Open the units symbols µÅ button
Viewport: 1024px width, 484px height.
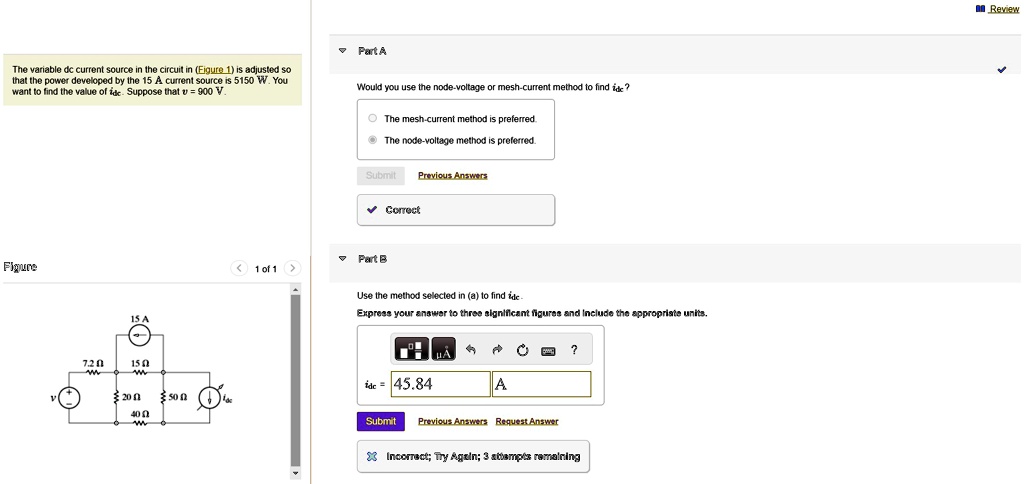[x=443, y=350]
